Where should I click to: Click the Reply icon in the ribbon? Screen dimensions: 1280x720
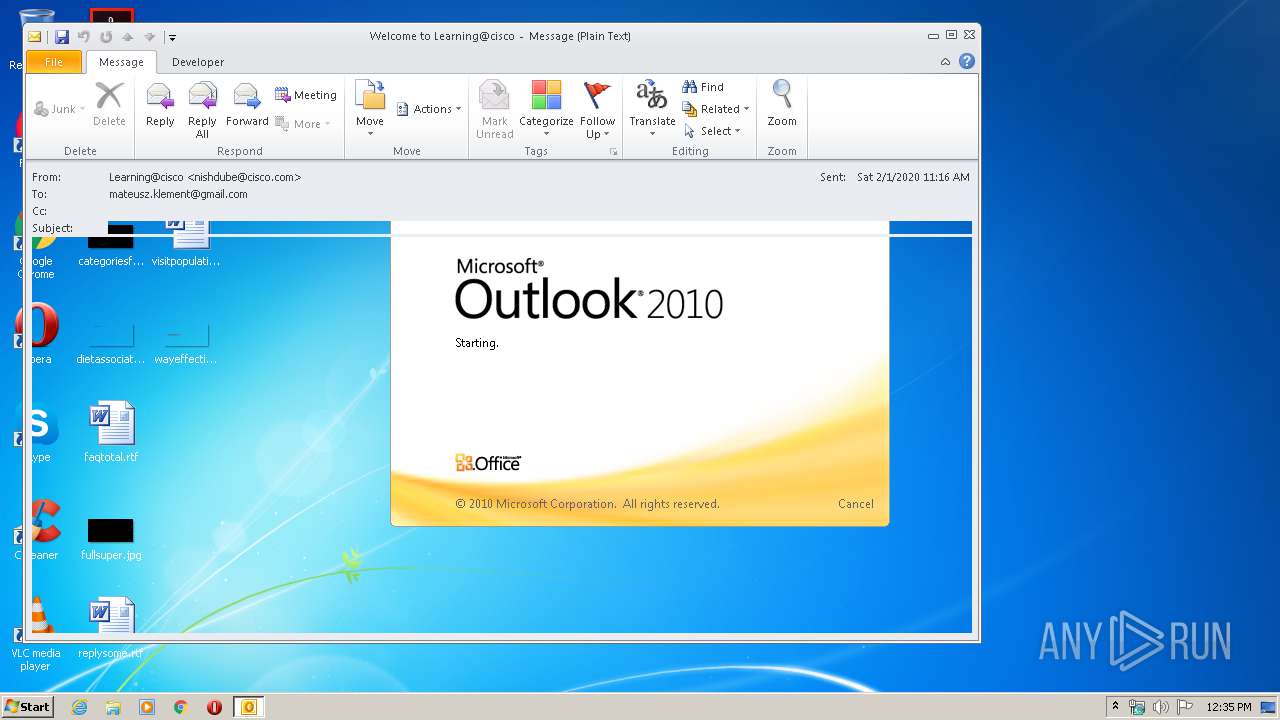(x=160, y=105)
